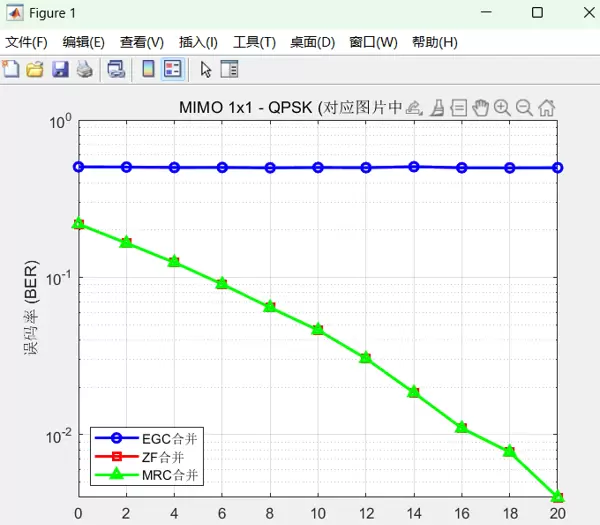The image size is (600, 525).
Task: Click the Open File folder icon
Action: tap(35, 69)
